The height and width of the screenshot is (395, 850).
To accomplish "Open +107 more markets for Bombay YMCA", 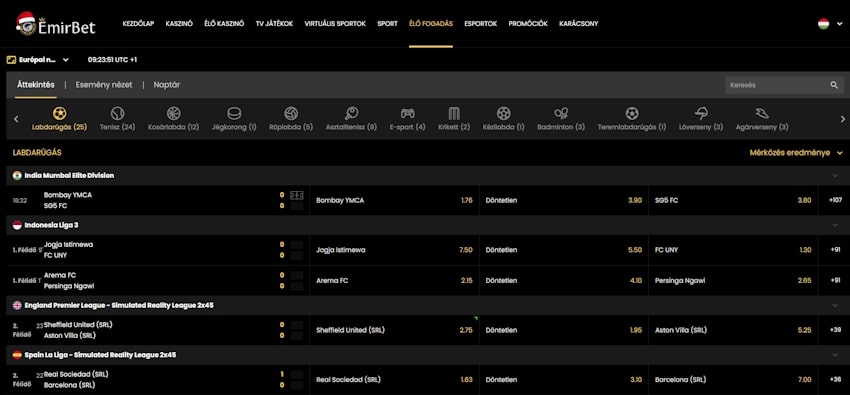I will coord(835,200).
